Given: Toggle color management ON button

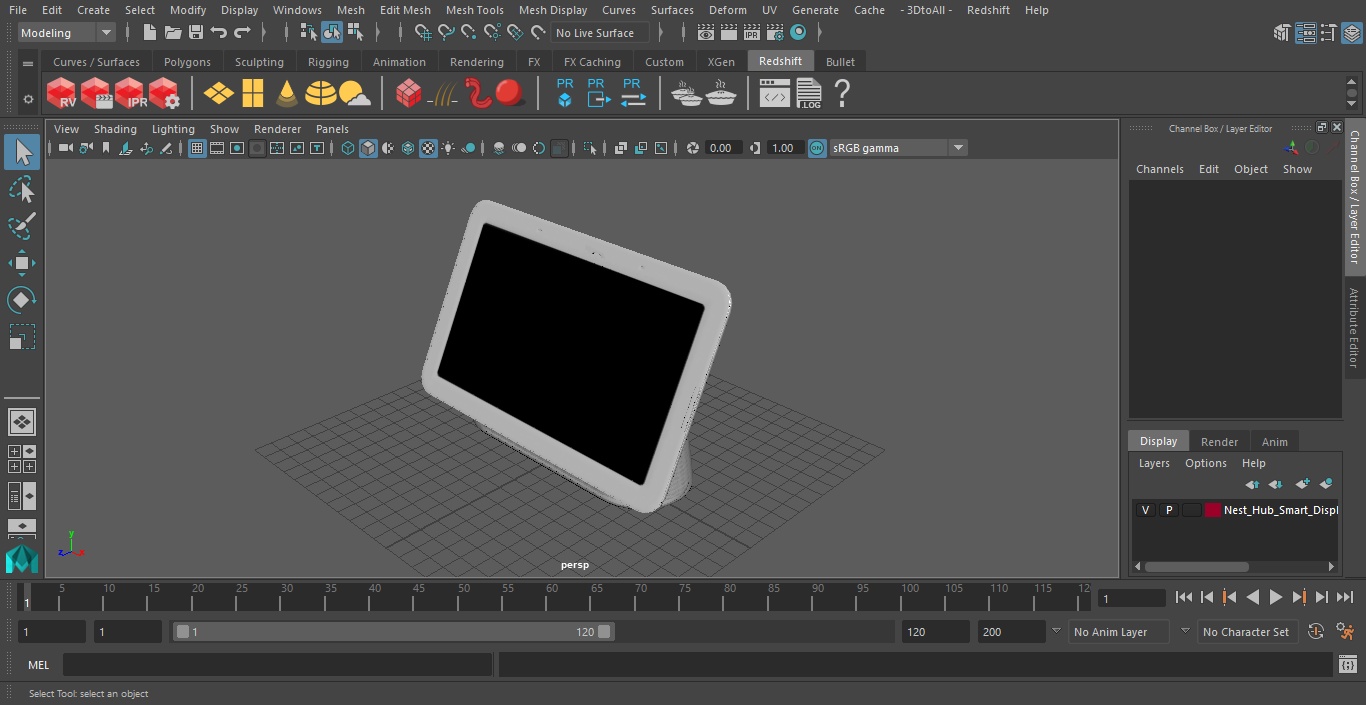Looking at the screenshot, I should point(817,148).
